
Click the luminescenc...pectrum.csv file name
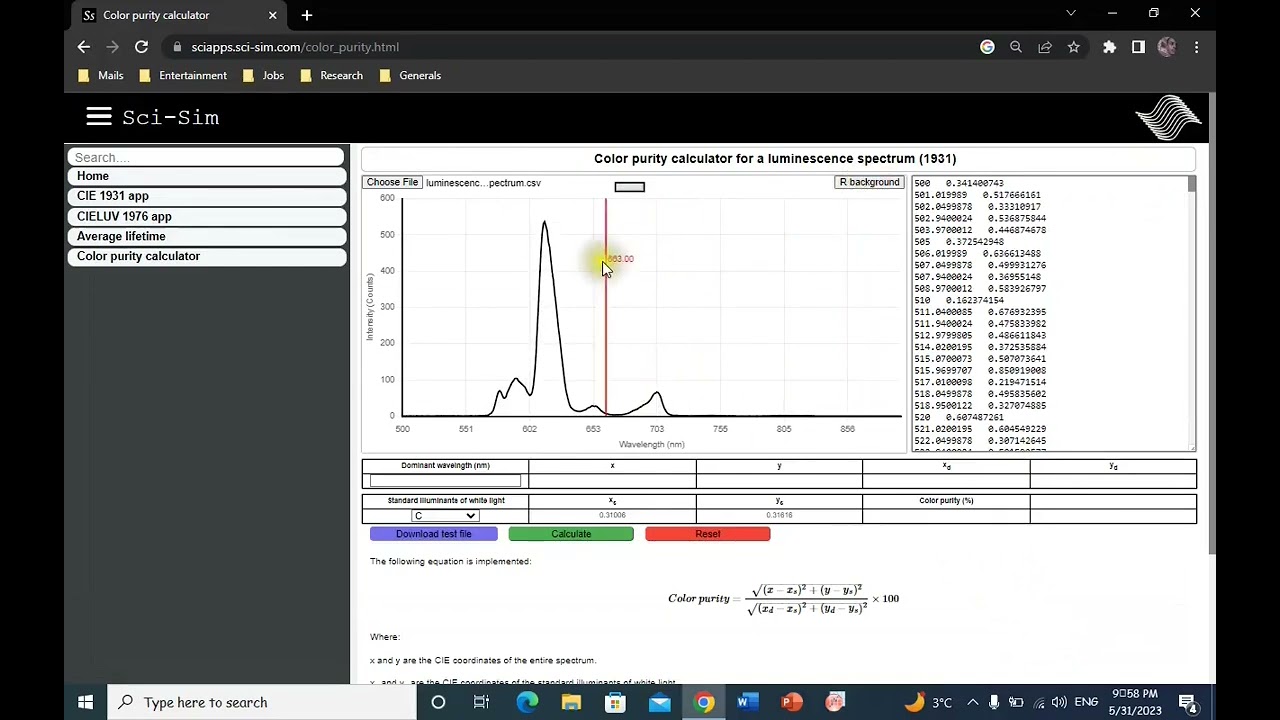483,183
